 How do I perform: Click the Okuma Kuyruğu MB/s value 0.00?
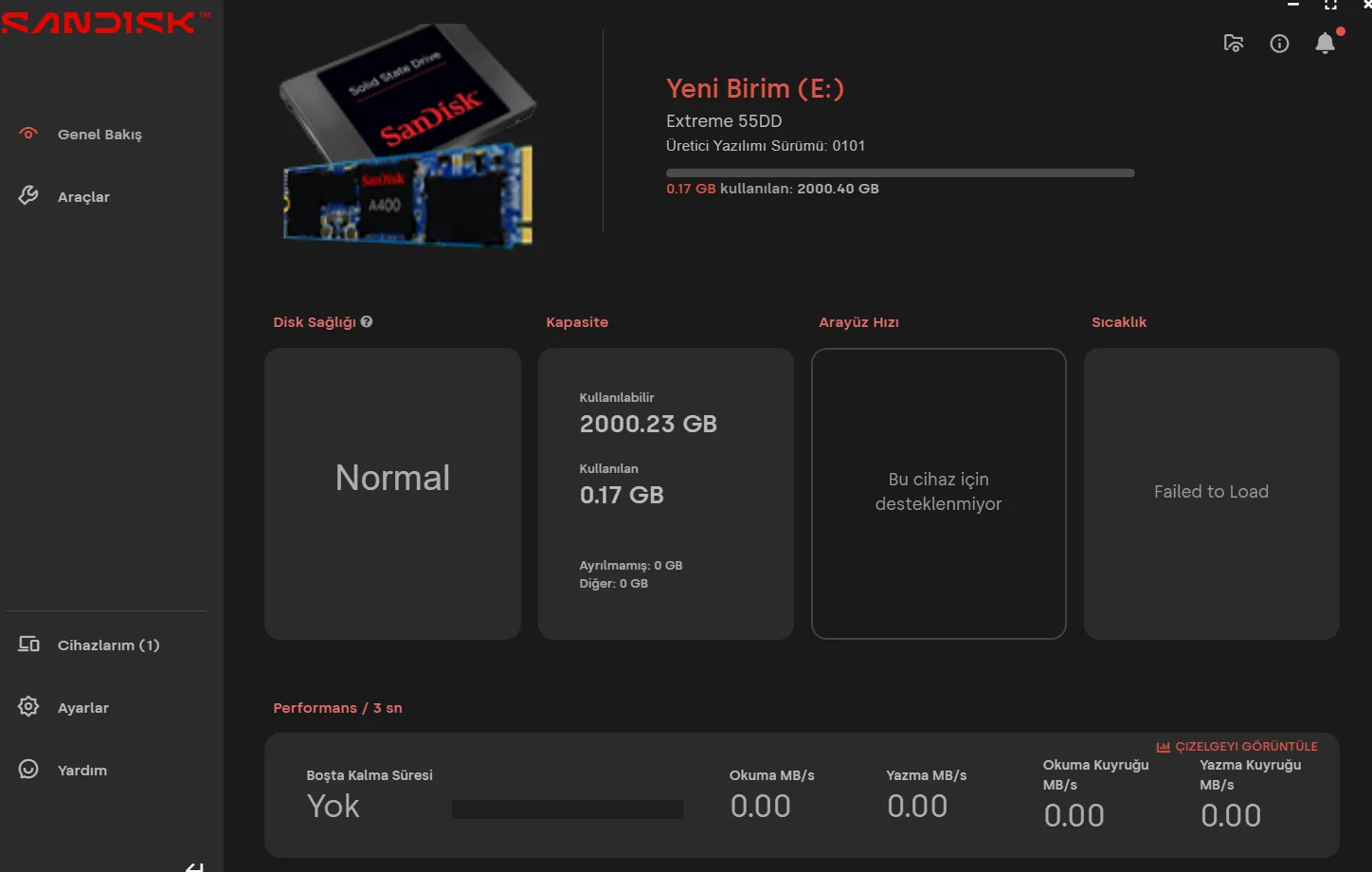pos(1074,815)
